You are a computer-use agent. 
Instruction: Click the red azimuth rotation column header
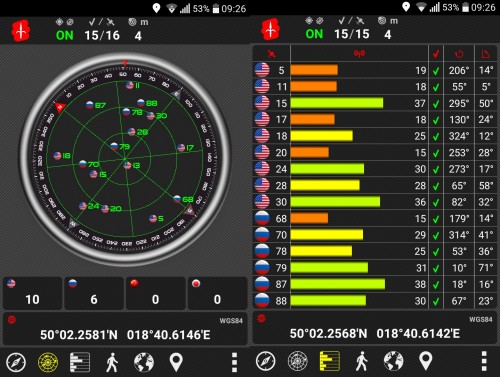[x=459, y=54]
